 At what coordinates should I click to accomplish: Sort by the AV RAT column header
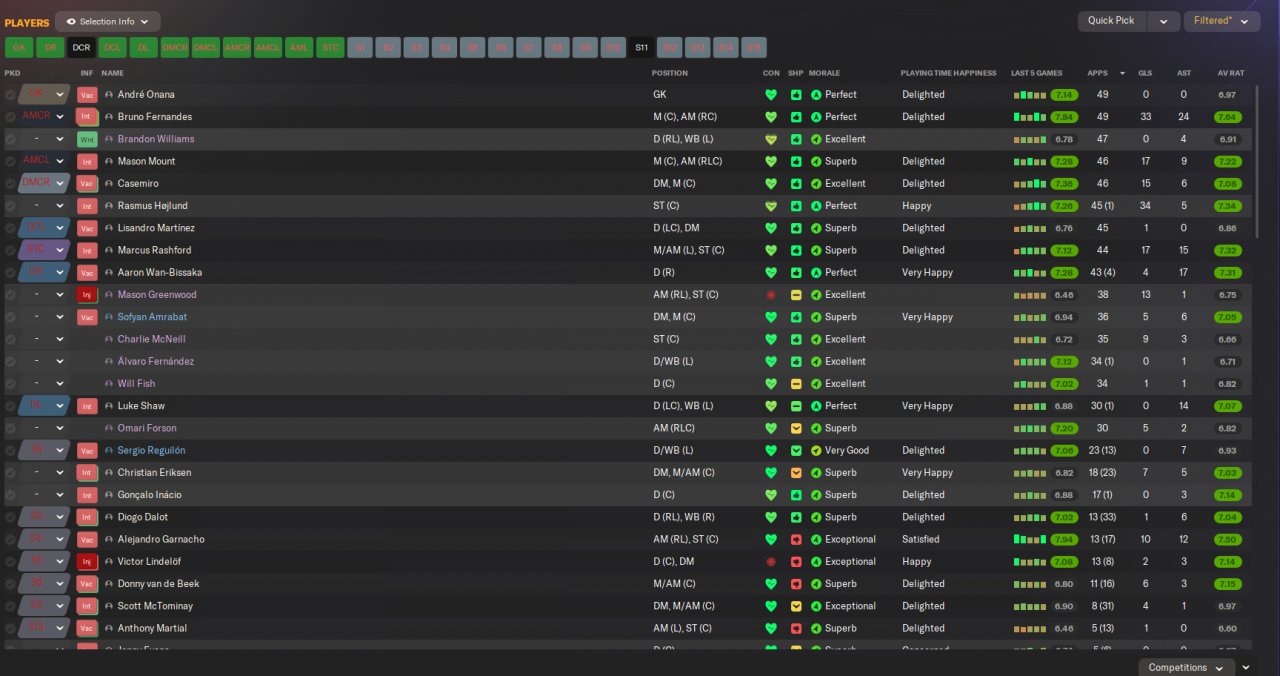coord(1231,73)
